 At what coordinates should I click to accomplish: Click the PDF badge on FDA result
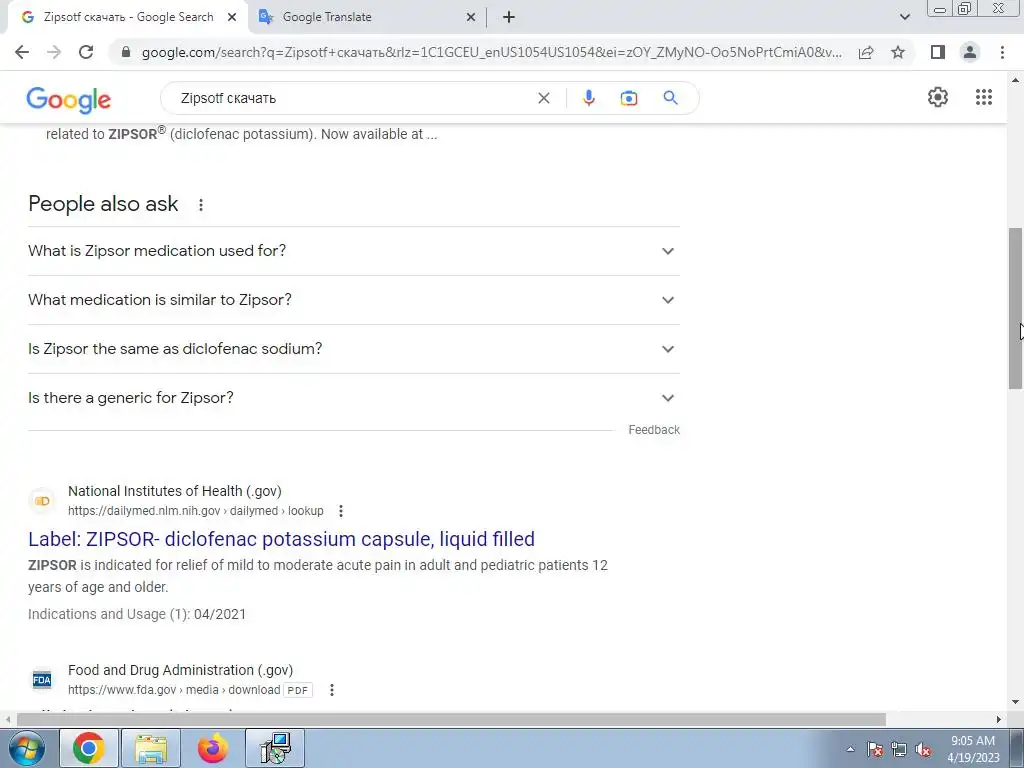pyautogui.click(x=298, y=690)
